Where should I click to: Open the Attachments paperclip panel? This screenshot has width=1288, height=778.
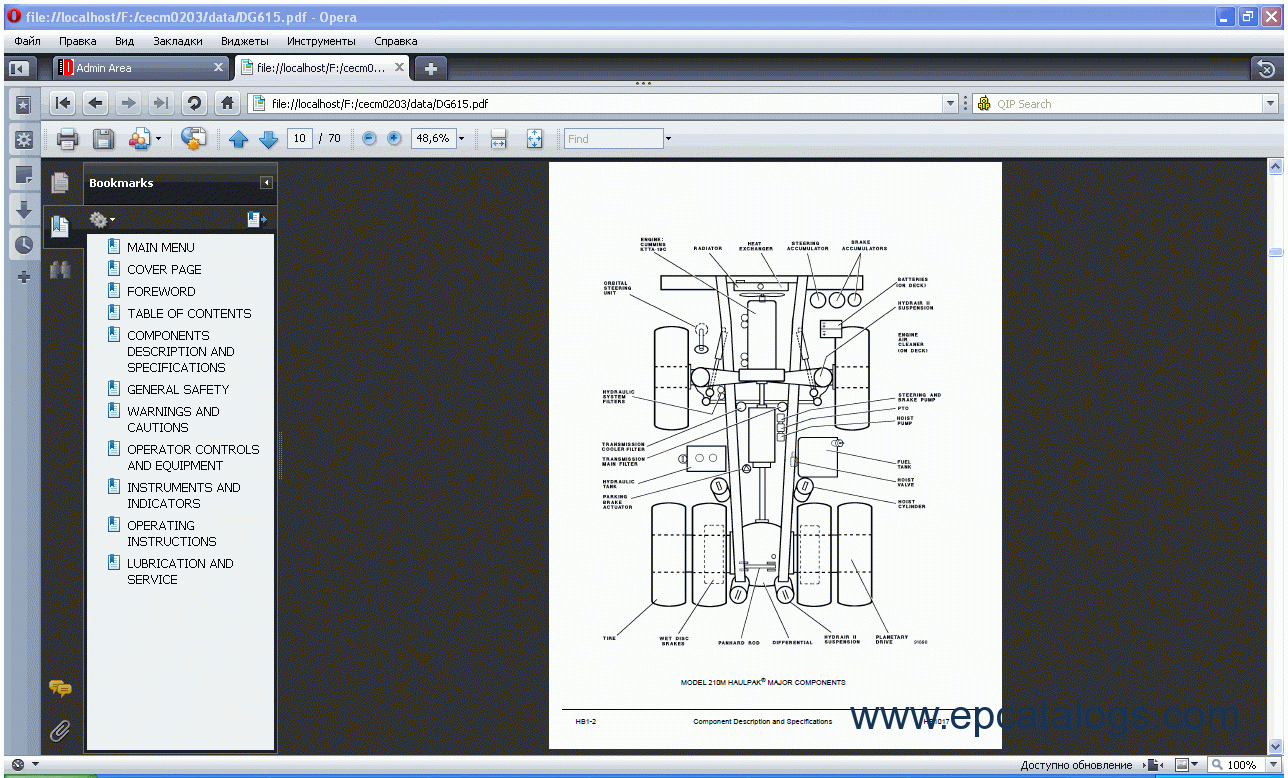pos(60,731)
